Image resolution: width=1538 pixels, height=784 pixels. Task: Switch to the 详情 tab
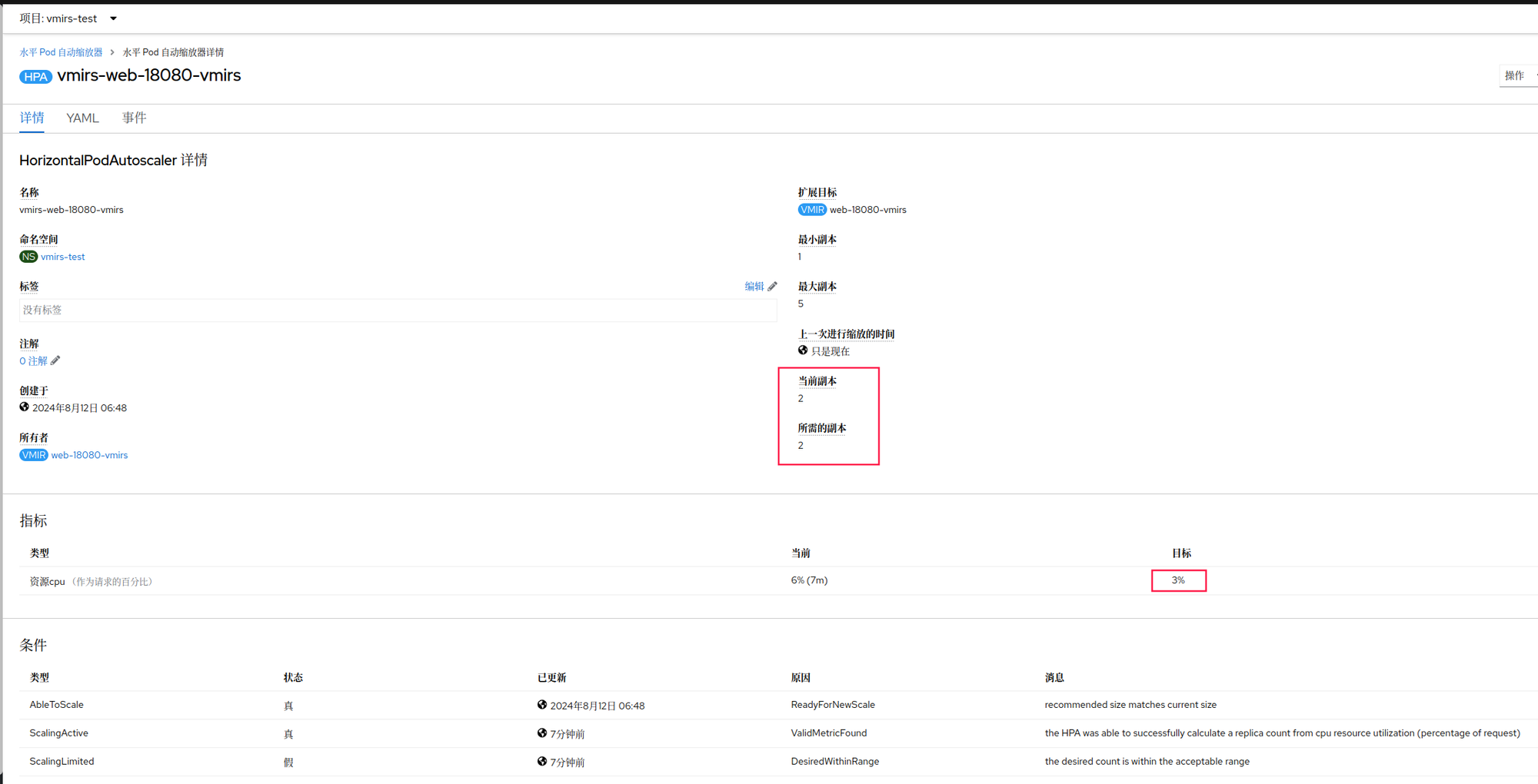32,118
